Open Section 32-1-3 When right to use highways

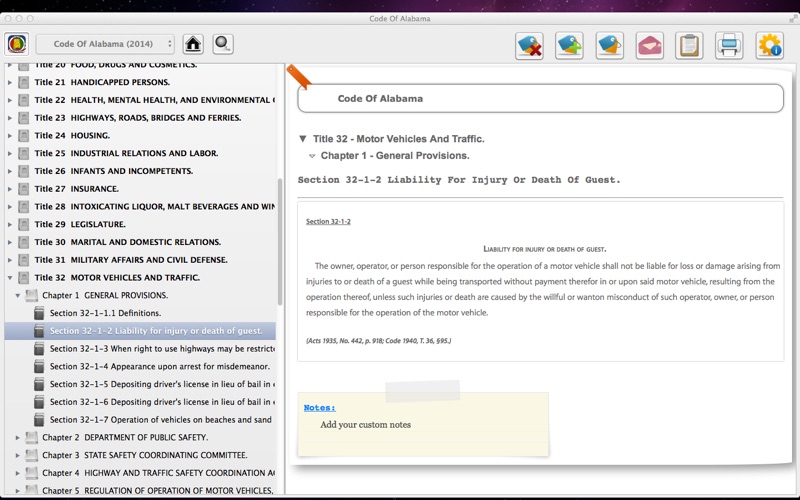coord(140,348)
